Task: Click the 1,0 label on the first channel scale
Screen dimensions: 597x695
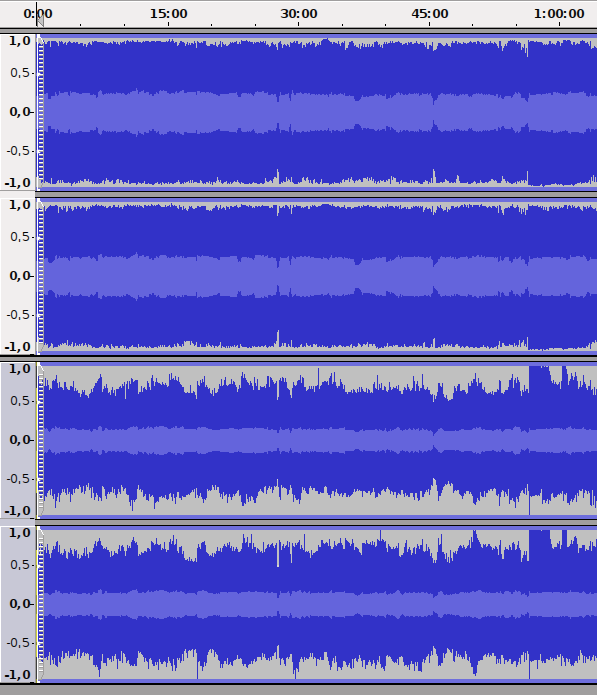Action: click(20, 41)
